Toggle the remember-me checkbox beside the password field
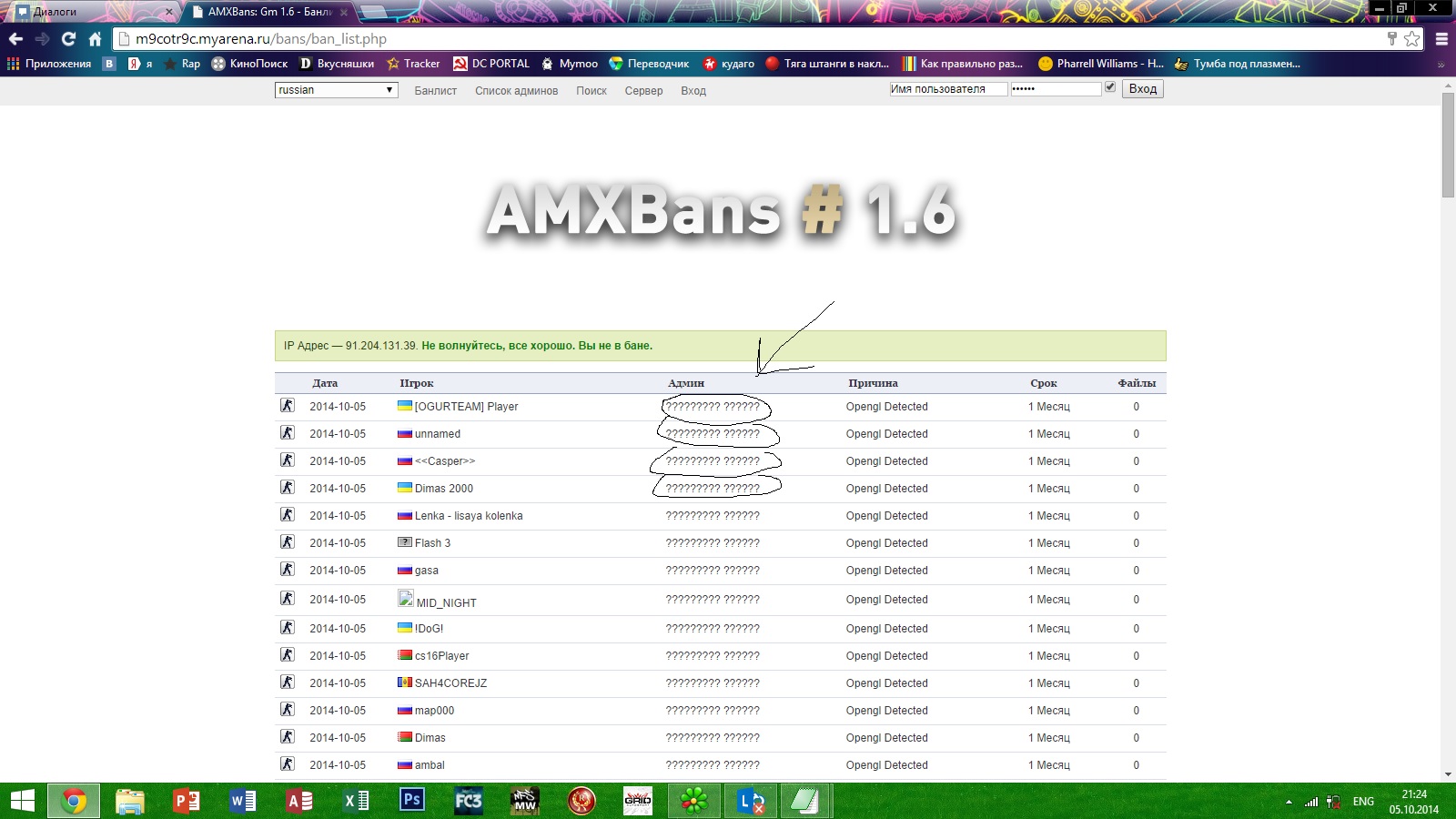The image size is (1456, 819). (1110, 87)
